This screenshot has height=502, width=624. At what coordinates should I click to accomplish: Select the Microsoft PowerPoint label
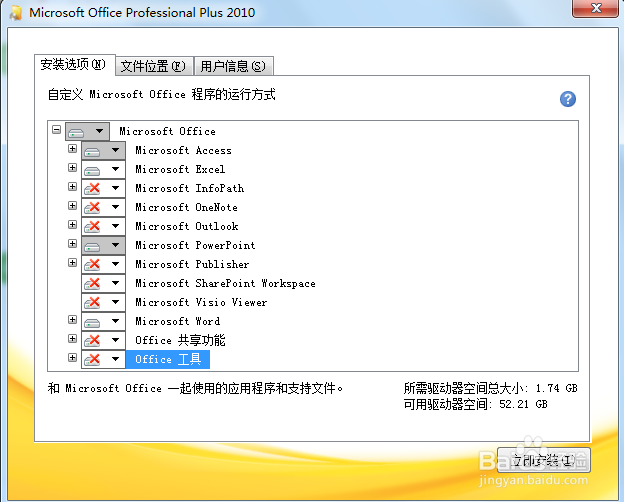coord(195,246)
